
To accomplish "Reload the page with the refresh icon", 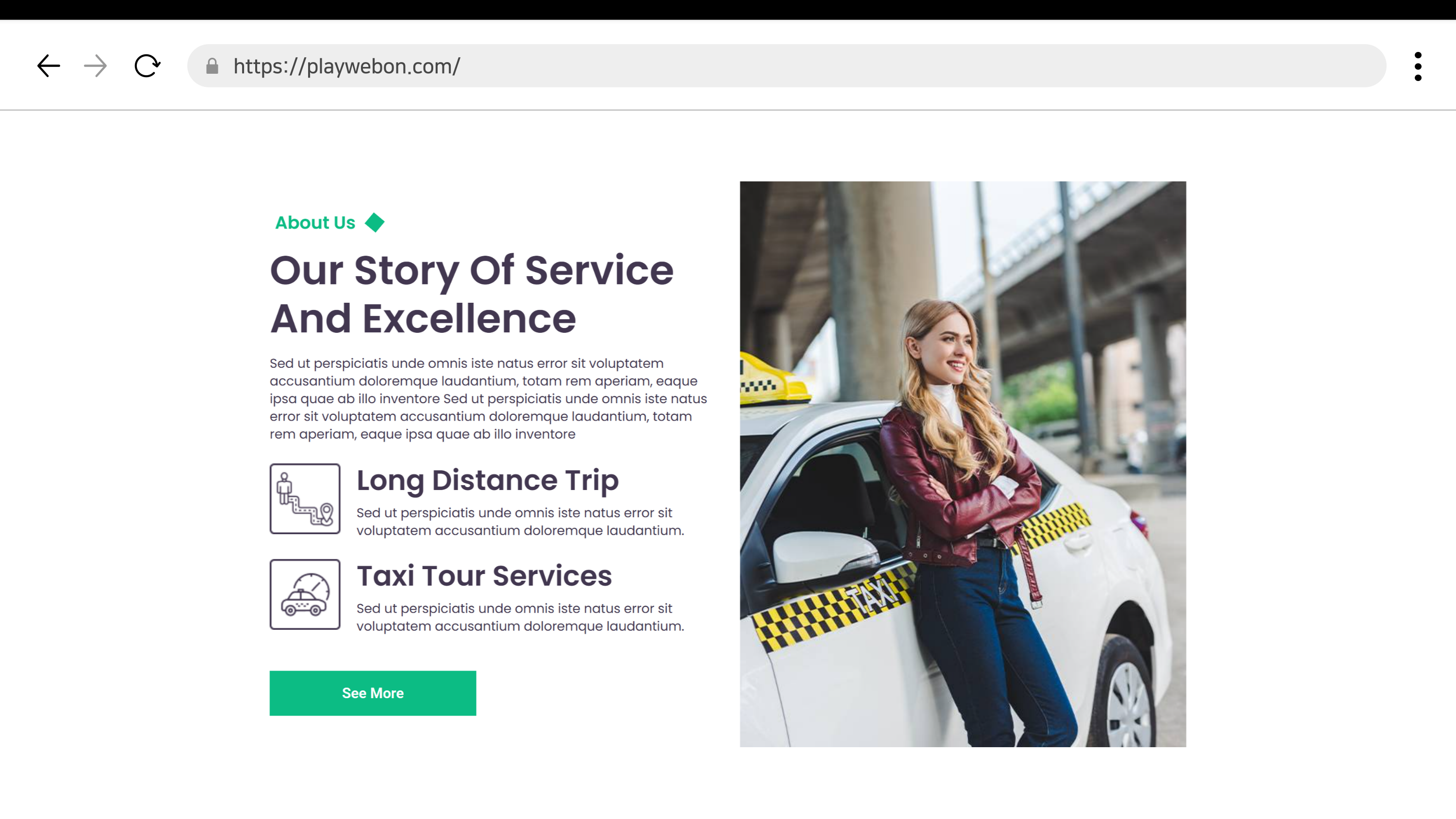I will (x=147, y=66).
